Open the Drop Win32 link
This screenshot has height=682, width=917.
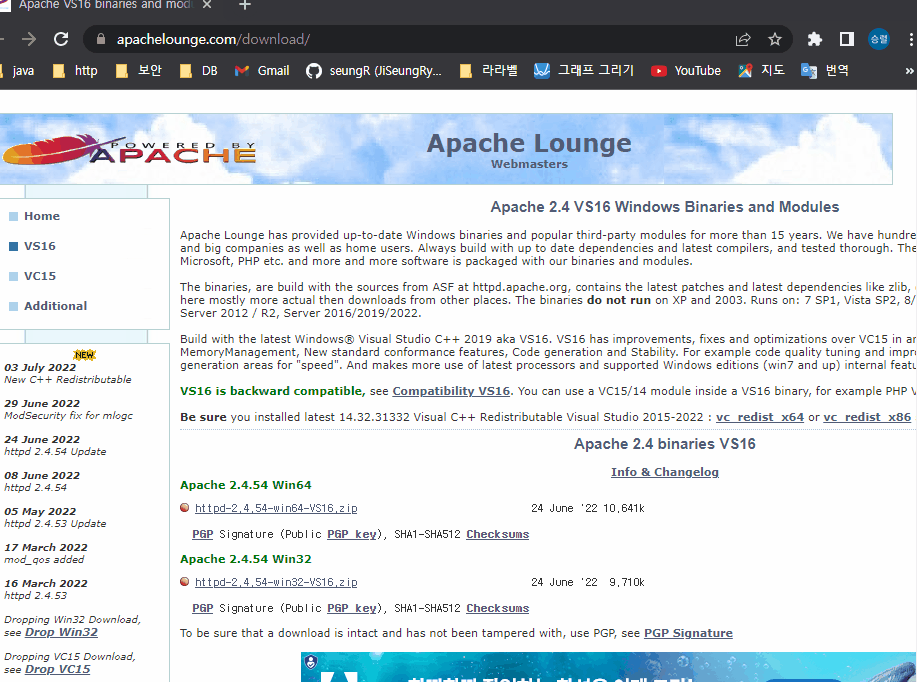click(61, 632)
